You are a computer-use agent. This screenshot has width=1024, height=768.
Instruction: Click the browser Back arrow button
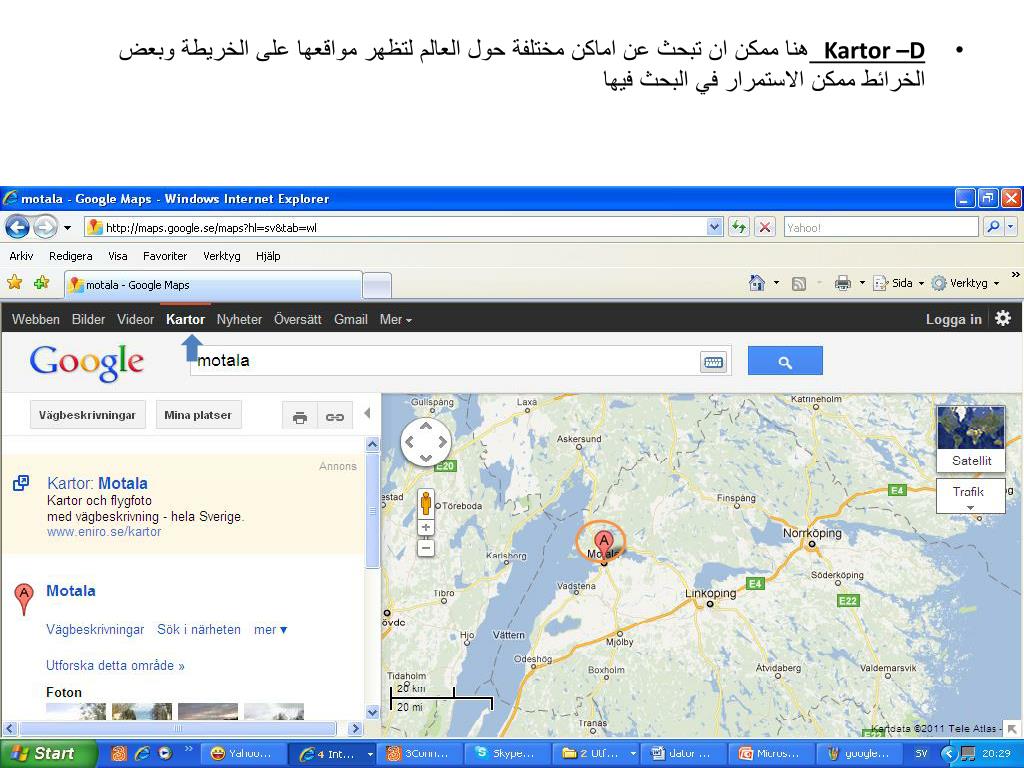[18, 227]
